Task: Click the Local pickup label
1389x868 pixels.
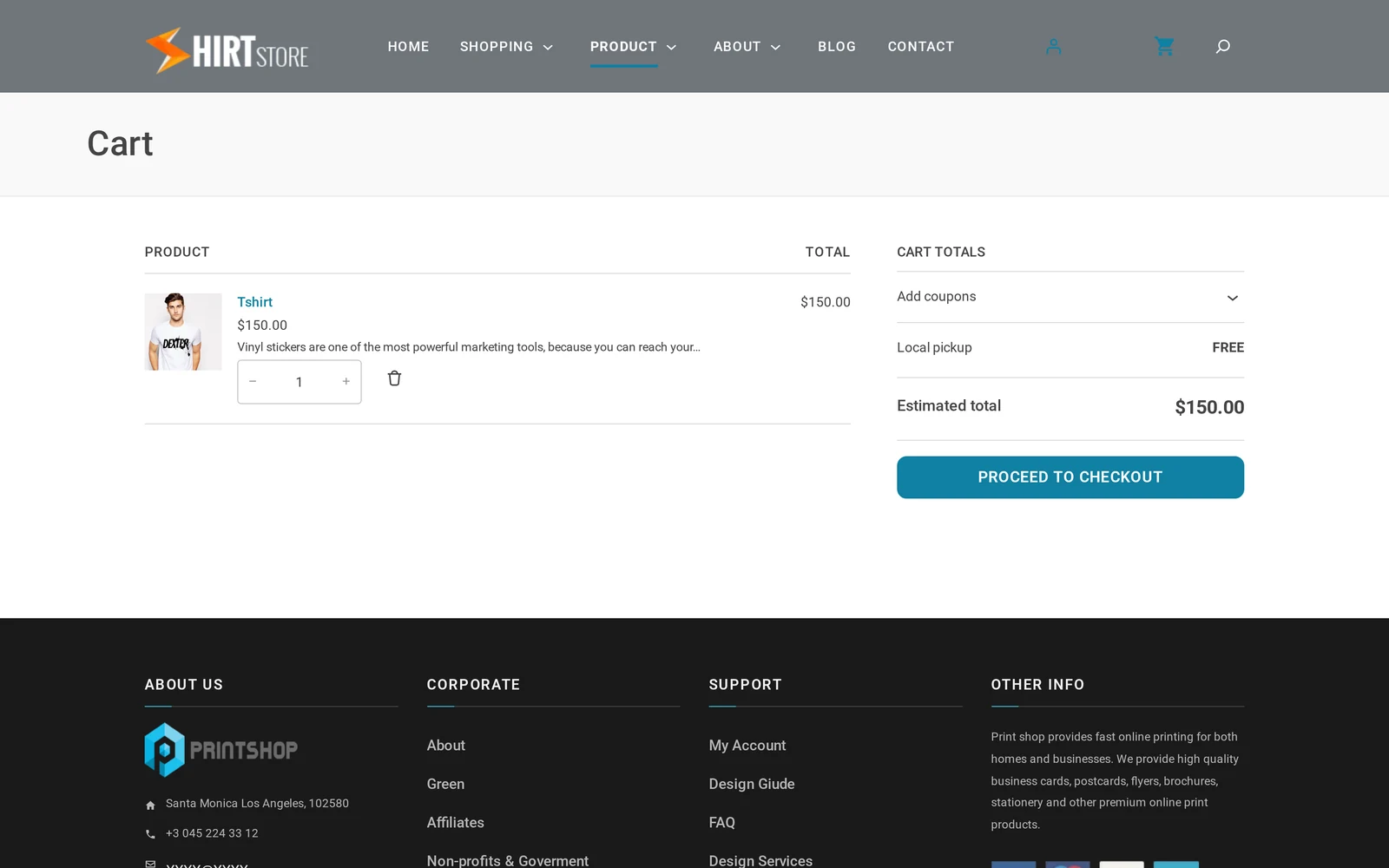Action: click(x=934, y=347)
